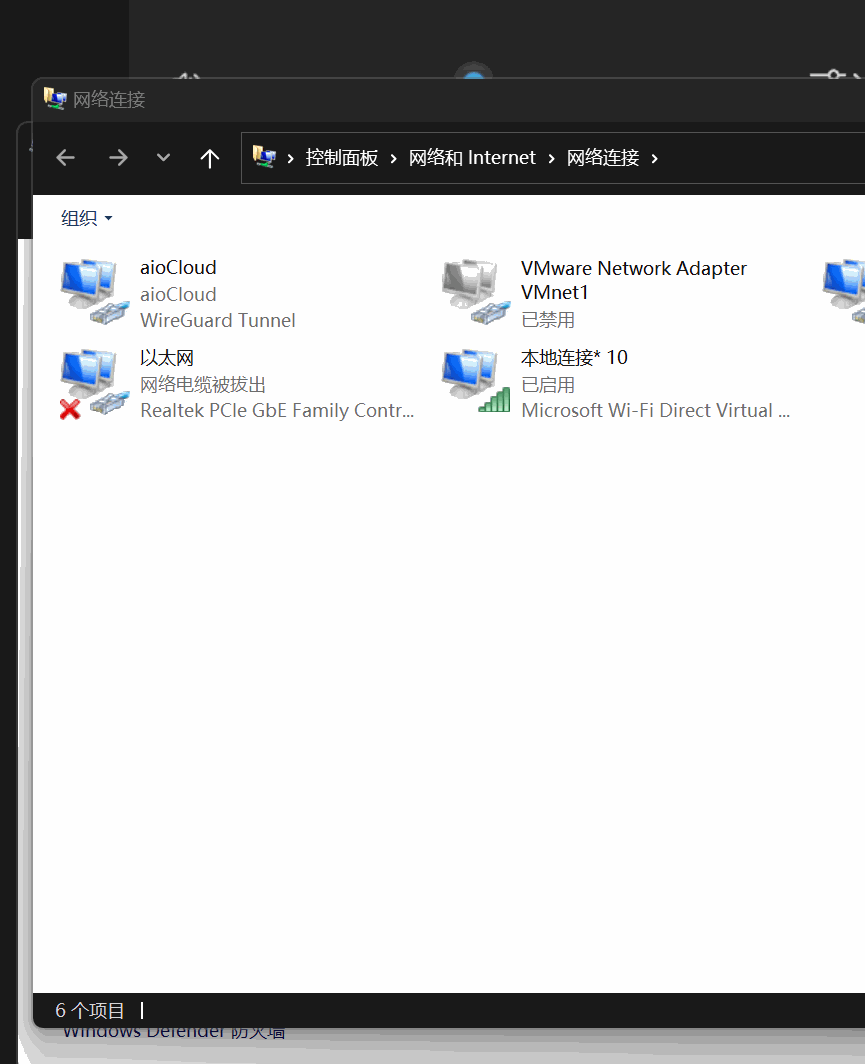Screen dimensions: 865x1064
Task: Click the Realtek PCIe GbE Family Controller text
Action: (277, 410)
